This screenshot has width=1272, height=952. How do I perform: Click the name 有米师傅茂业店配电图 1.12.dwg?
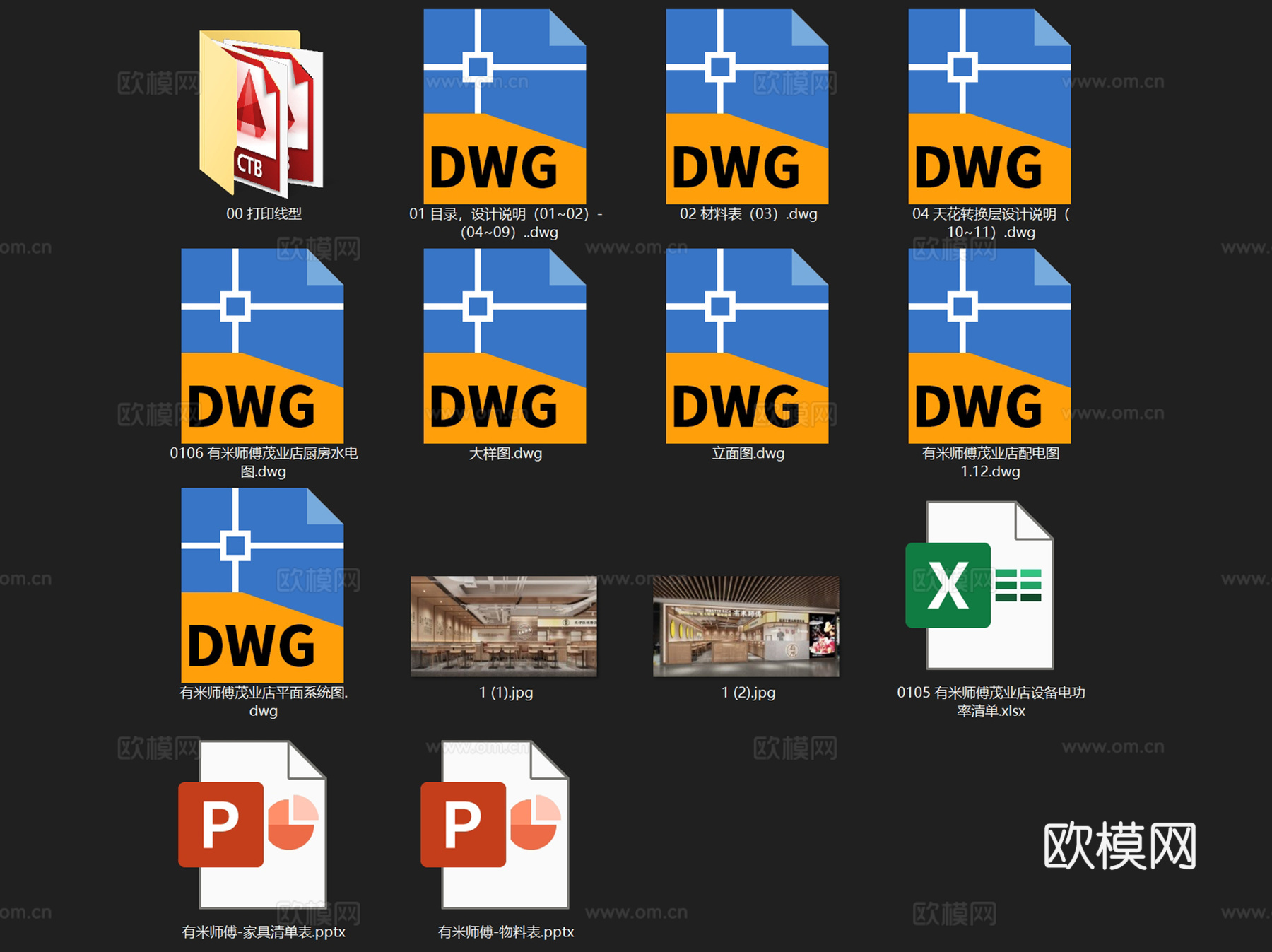point(991,462)
